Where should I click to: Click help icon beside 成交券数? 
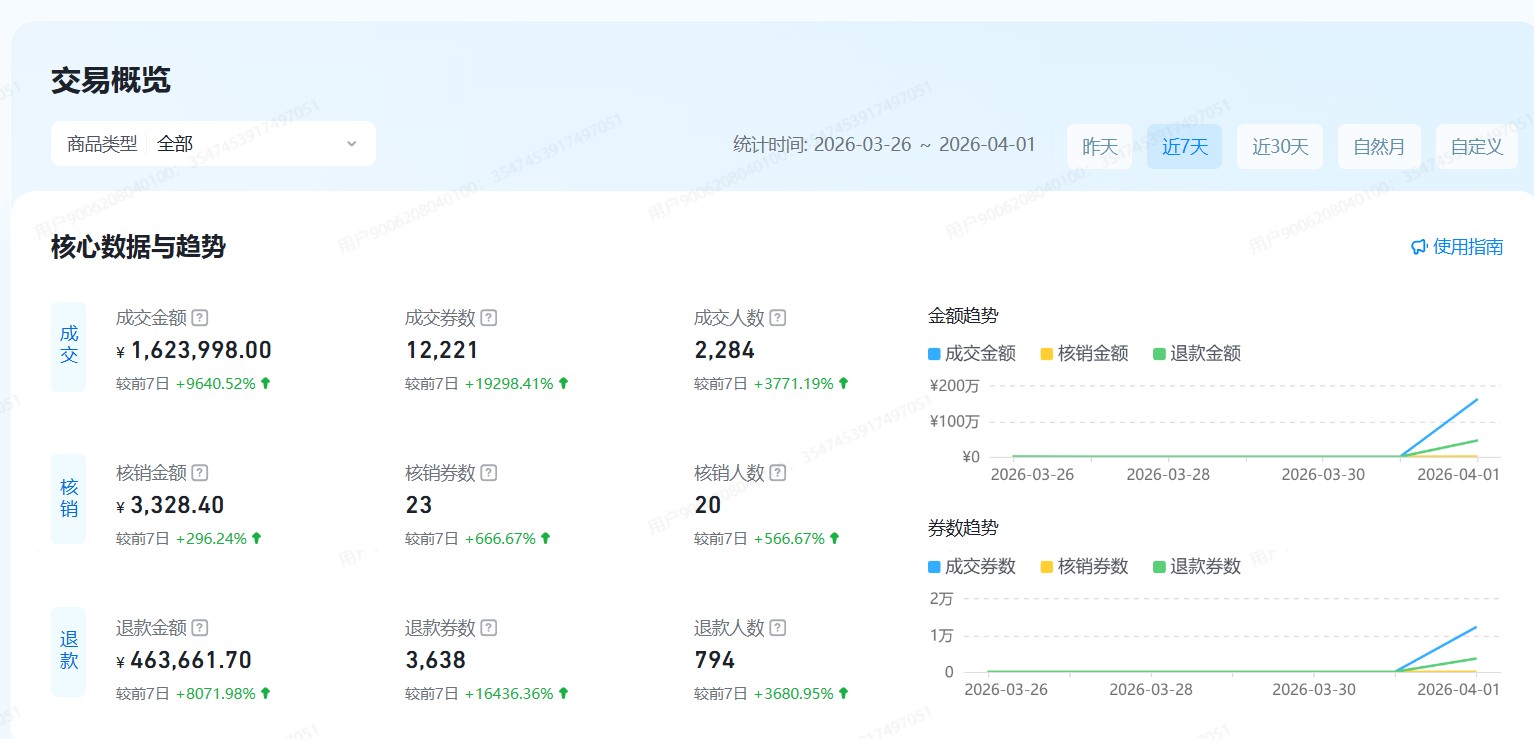point(489,318)
